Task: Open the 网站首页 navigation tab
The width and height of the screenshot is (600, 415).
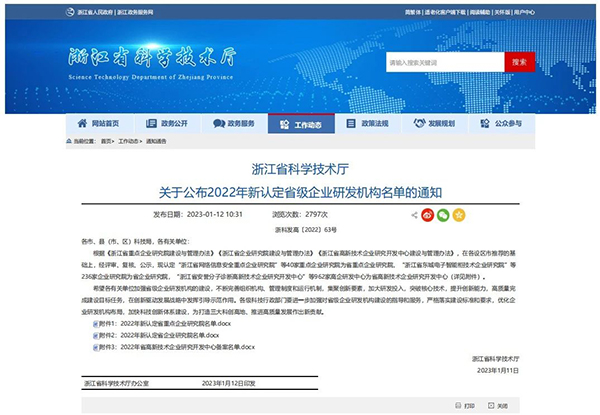Action: point(98,124)
